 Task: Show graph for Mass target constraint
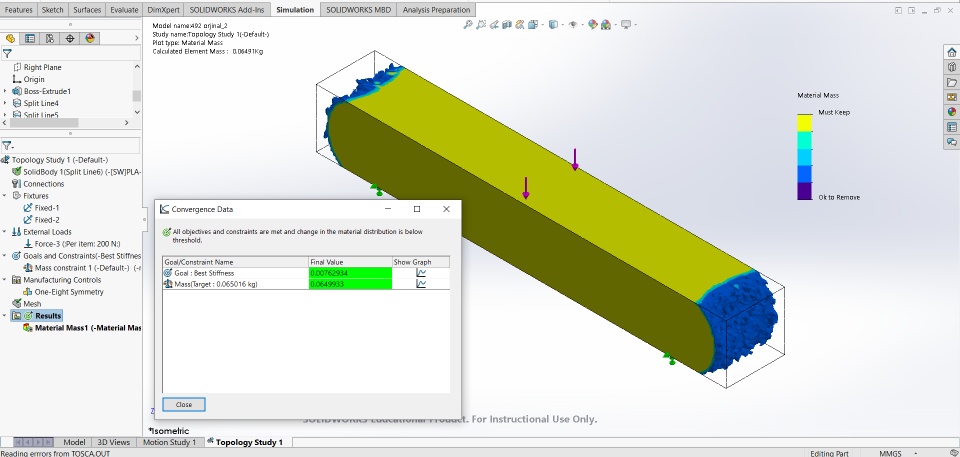click(421, 284)
